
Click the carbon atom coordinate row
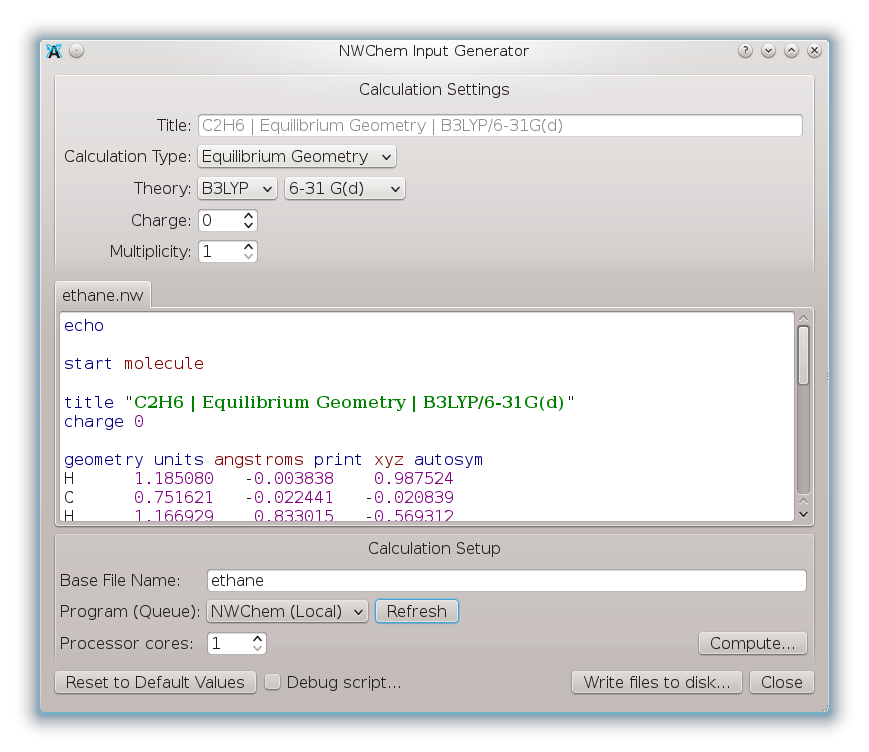259,498
